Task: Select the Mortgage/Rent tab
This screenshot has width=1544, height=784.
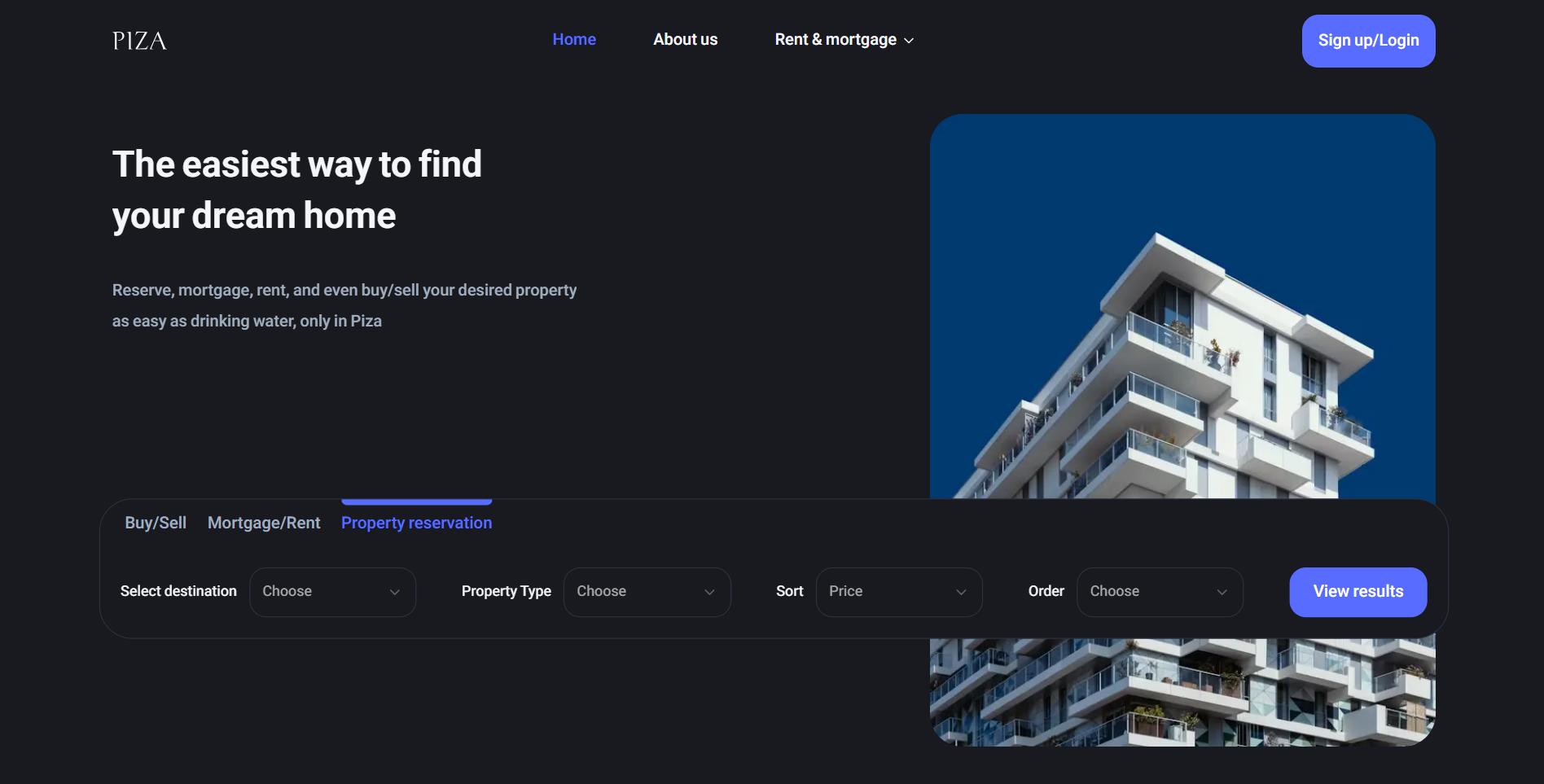Action: [264, 523]
